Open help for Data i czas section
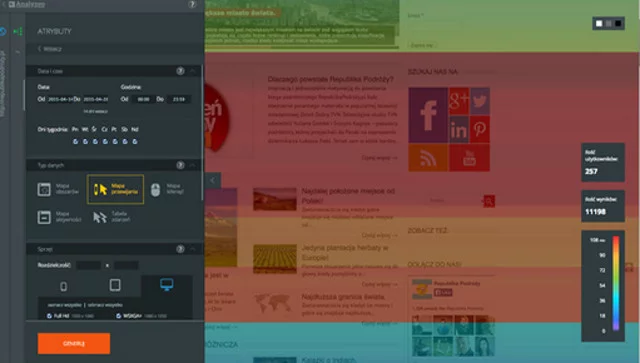 tap(180, 71)
